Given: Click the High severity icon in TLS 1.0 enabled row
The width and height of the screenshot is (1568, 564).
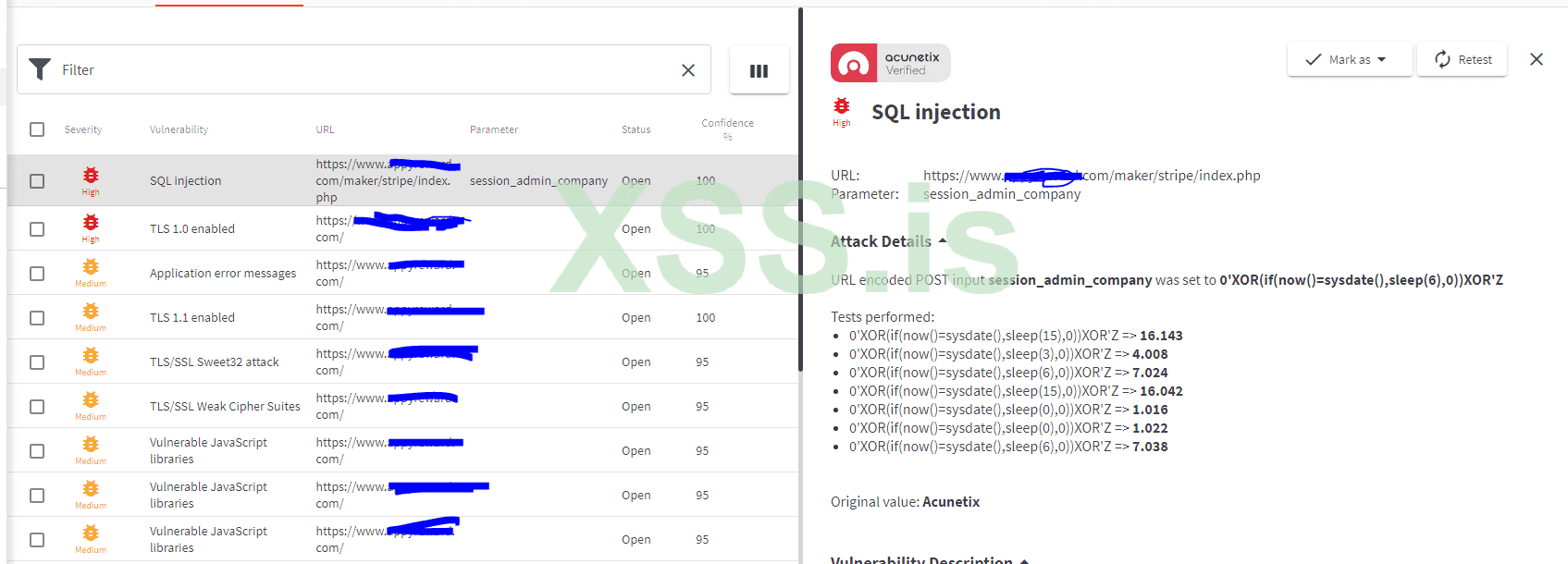Looking at the screenshot, I should pos(91,222).
